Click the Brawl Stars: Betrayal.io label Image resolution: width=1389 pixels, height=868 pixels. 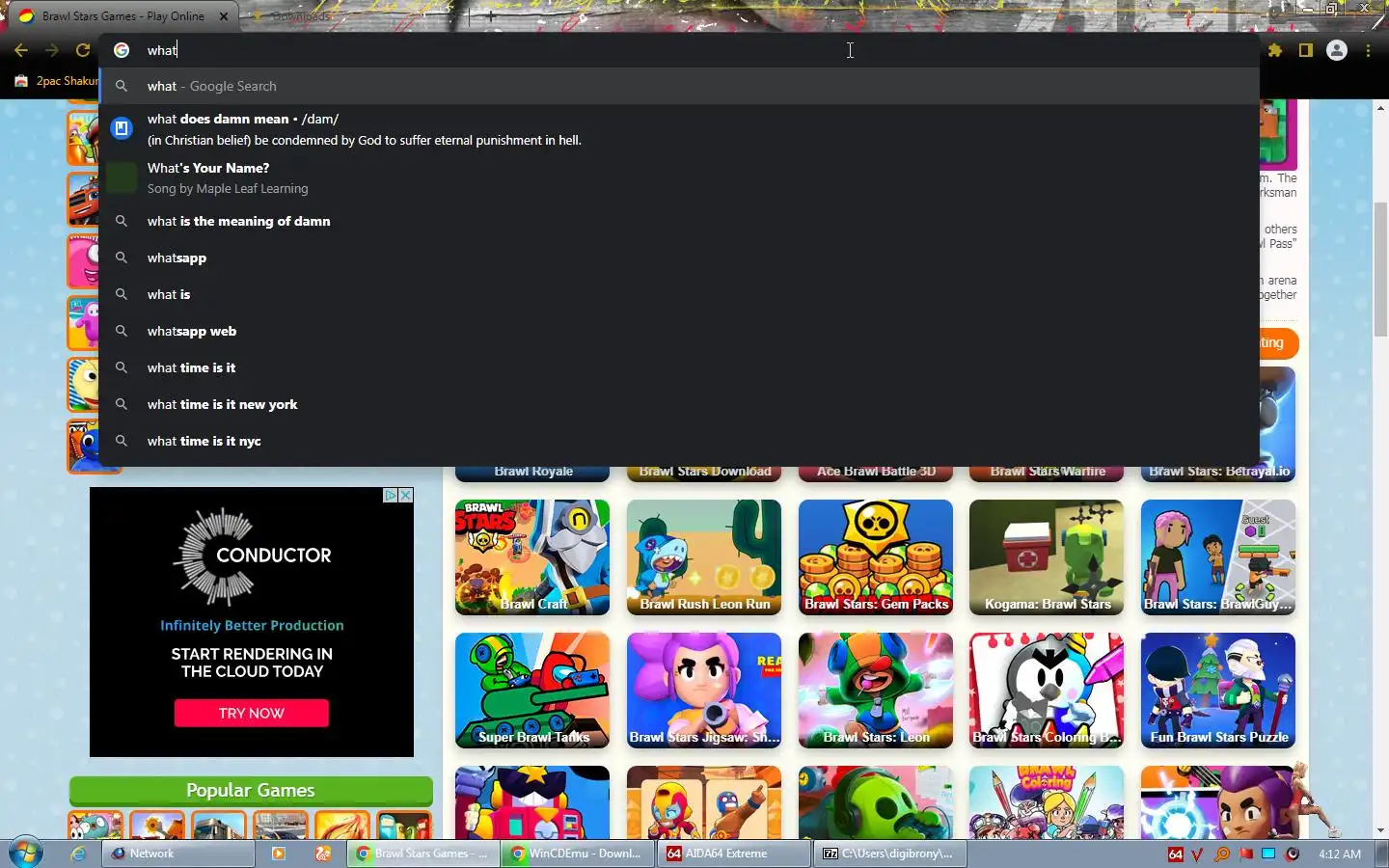(1218, 472)
